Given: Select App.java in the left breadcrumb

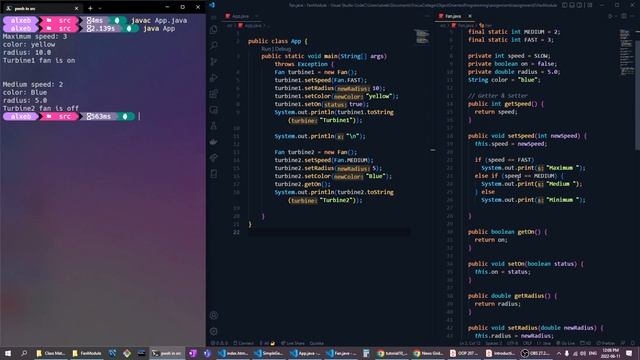Looking at the screenshot, I should pyautogui.click(x=253, y=25).
